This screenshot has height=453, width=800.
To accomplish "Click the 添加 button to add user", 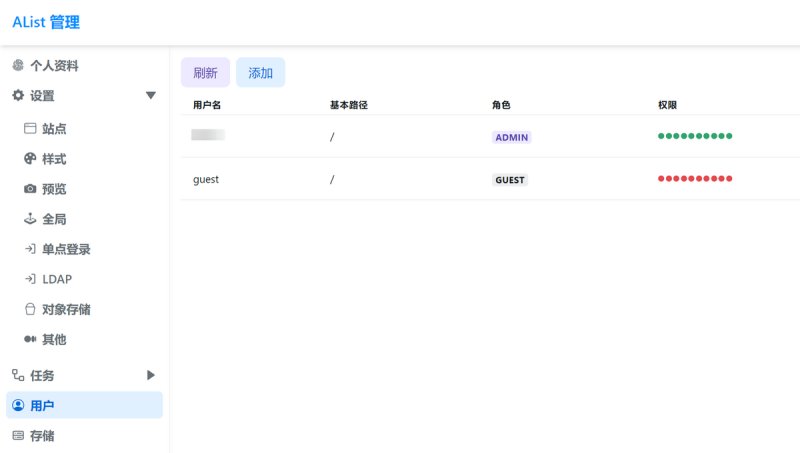I will [260, 72].
